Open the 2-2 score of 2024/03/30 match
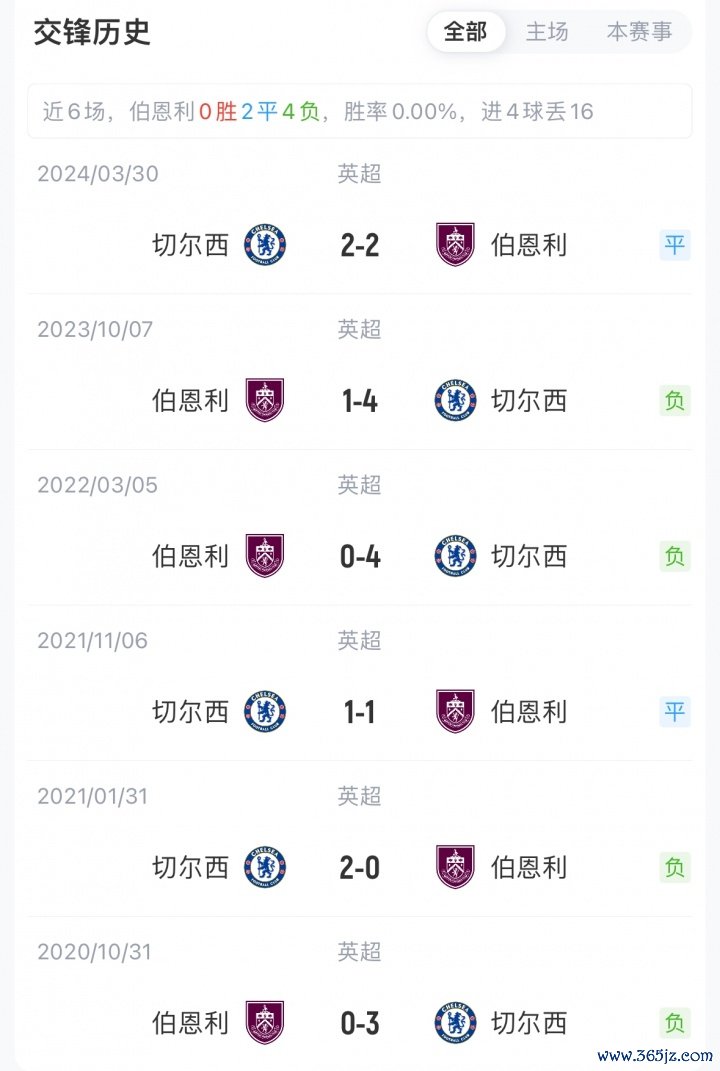Screen dimensions: 720x1071 [360, 245]
